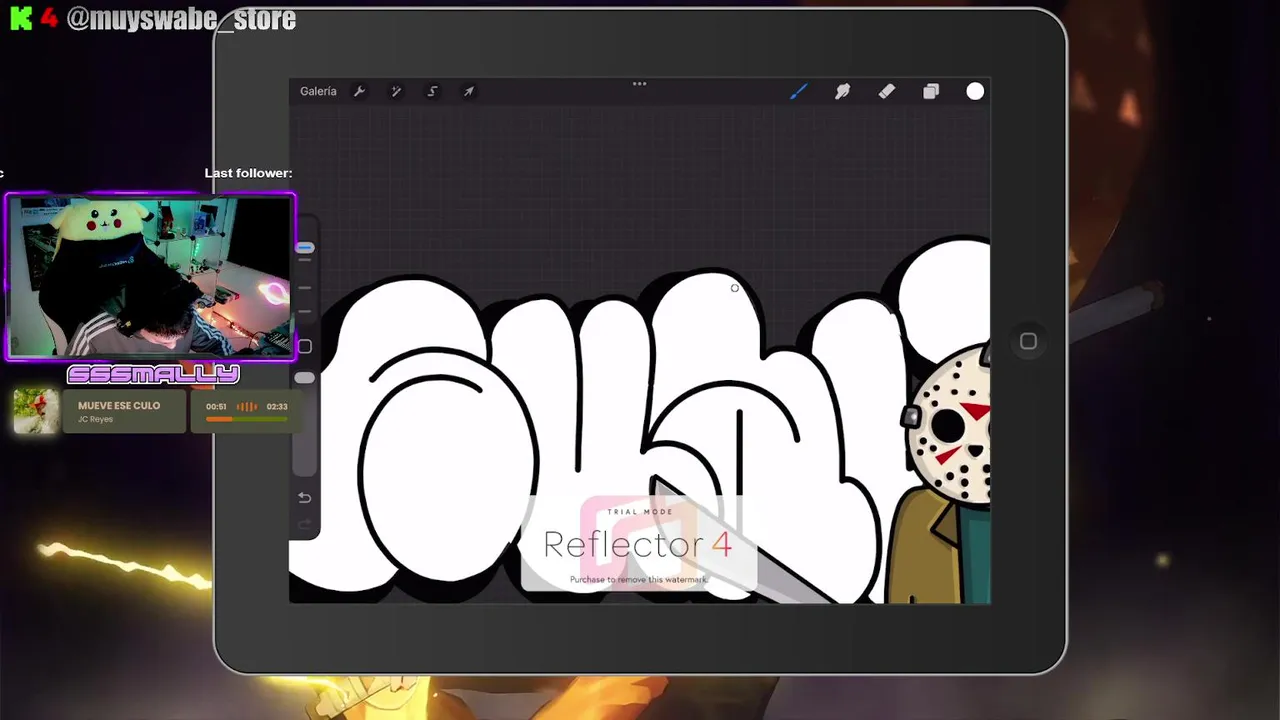Click the brush opacity slider handle
This screenshot has width=1280, height=720.
(x=304, y=377)
